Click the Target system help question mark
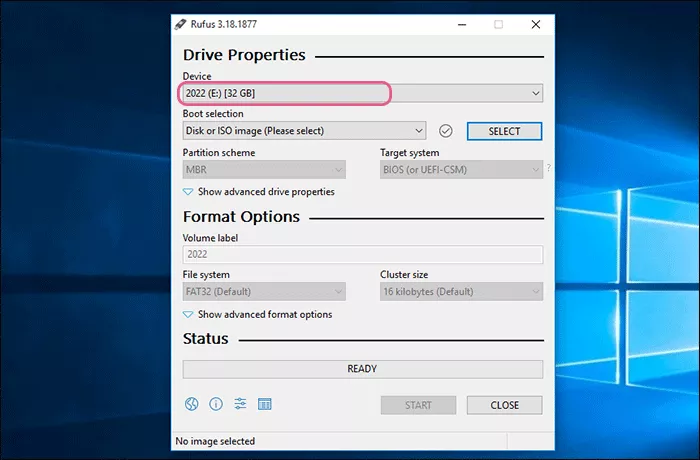The width and height of the screenshot is (700, 460). (549, 168)
